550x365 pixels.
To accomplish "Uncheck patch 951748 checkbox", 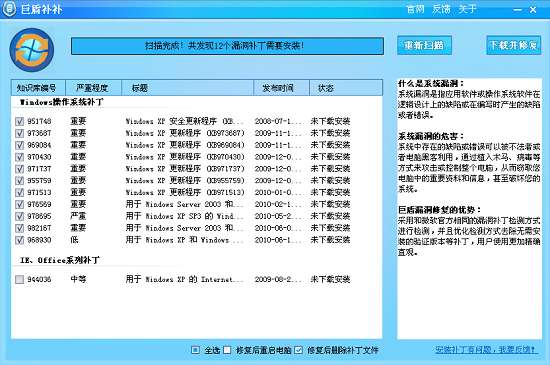I will [x=19, y=121].
